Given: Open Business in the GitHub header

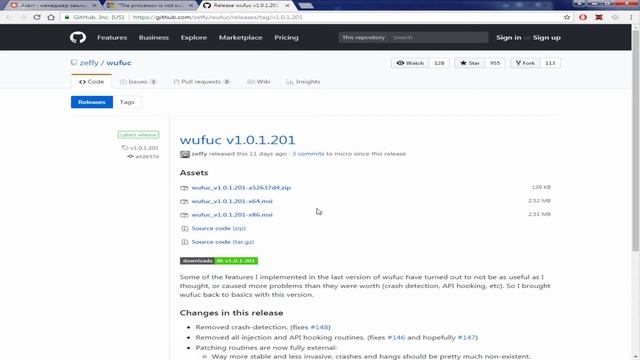Looking at the screenshot, I should (153, 38).
